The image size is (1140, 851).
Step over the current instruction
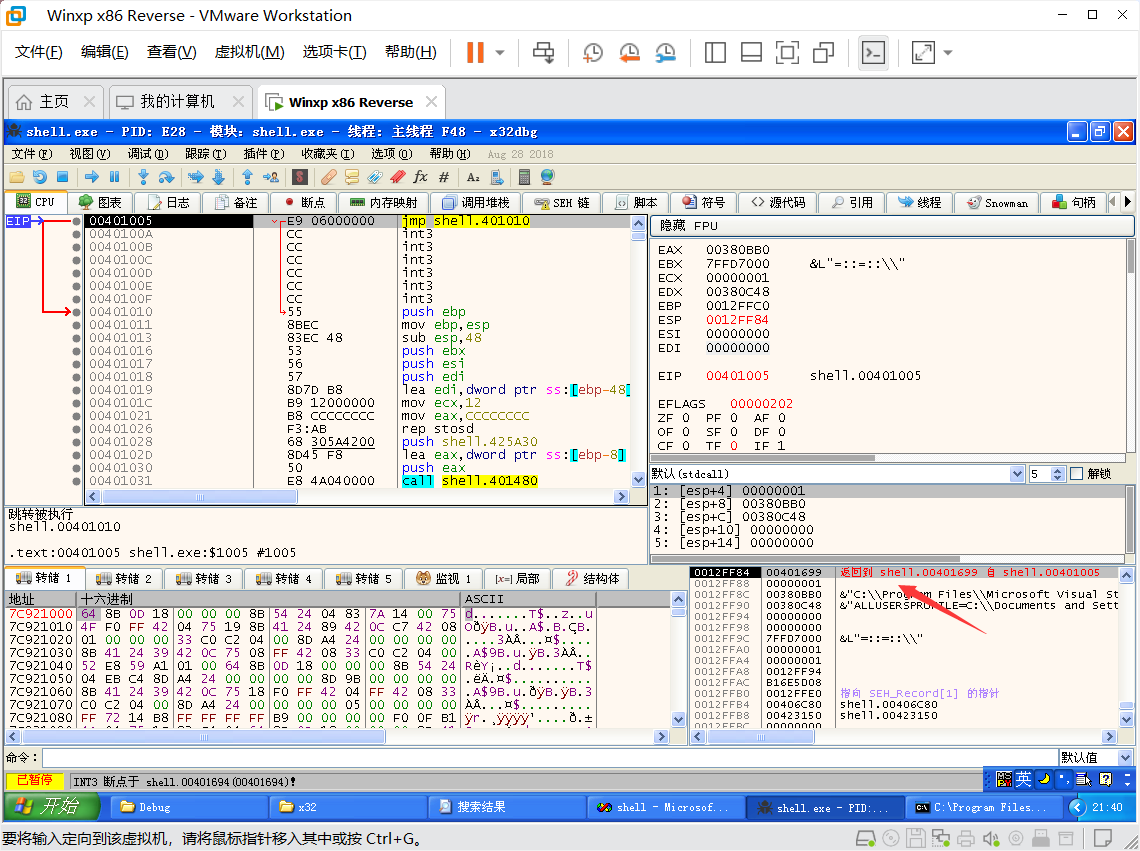(x=166, y=177)
